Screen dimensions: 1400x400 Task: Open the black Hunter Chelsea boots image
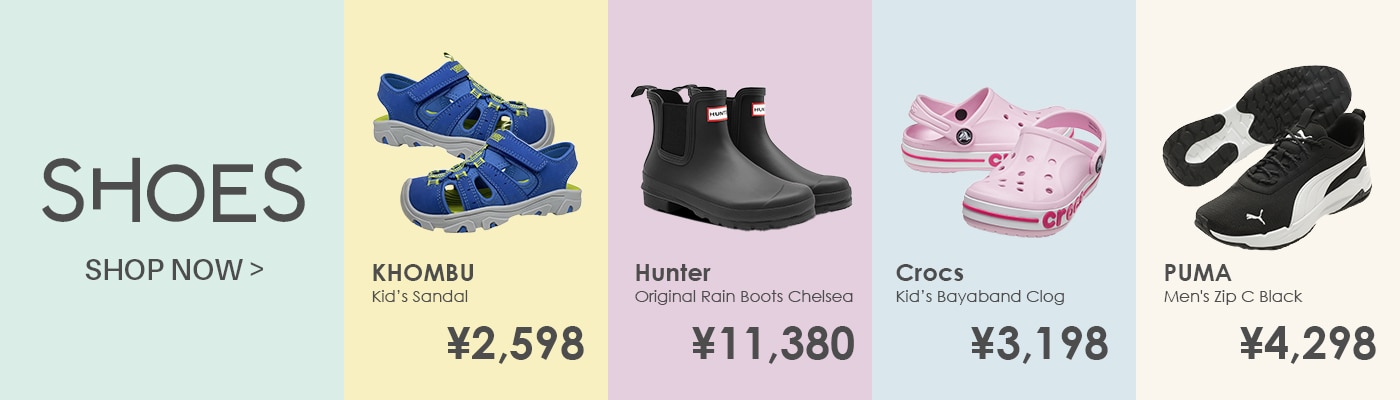click(x=741, y=155)
